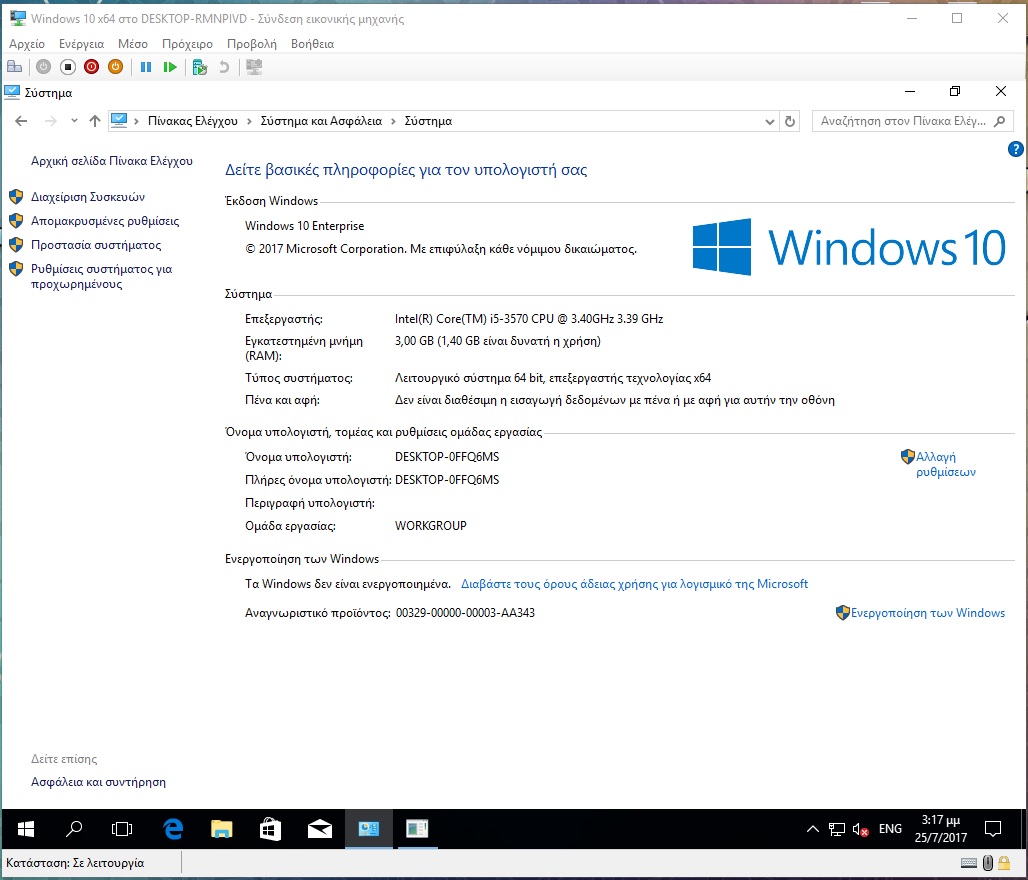Open Ασφάλεια και συντήρηση link
The height and width of the screenshot is (880, 1028).
[x=98, y=782]
